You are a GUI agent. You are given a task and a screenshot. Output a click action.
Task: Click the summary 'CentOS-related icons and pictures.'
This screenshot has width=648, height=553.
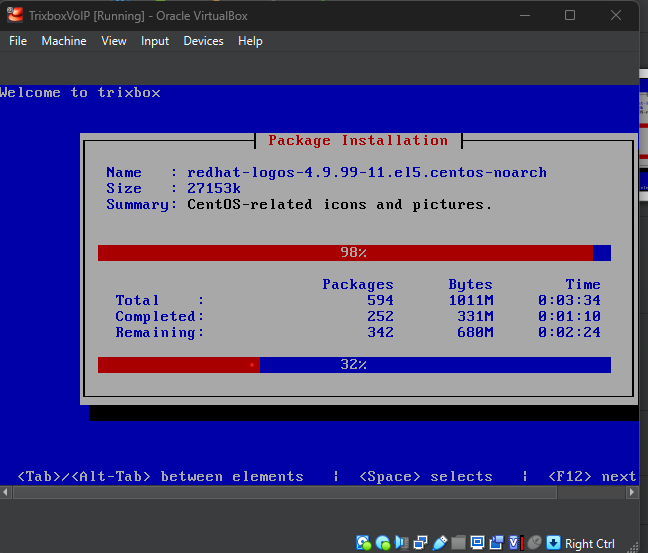339,204
